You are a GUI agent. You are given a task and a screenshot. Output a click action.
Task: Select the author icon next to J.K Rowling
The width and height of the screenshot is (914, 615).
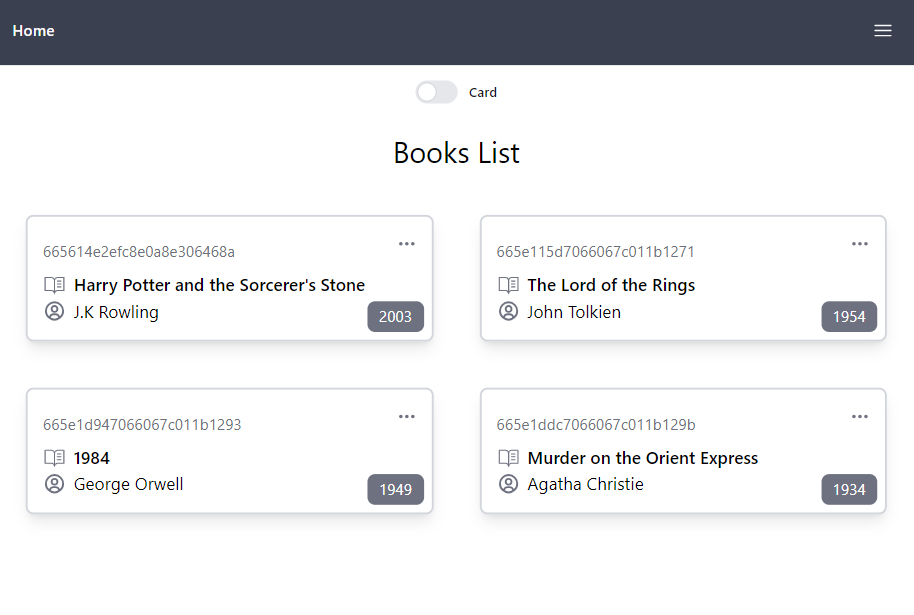pyautogui.click(x=55, y=312)
